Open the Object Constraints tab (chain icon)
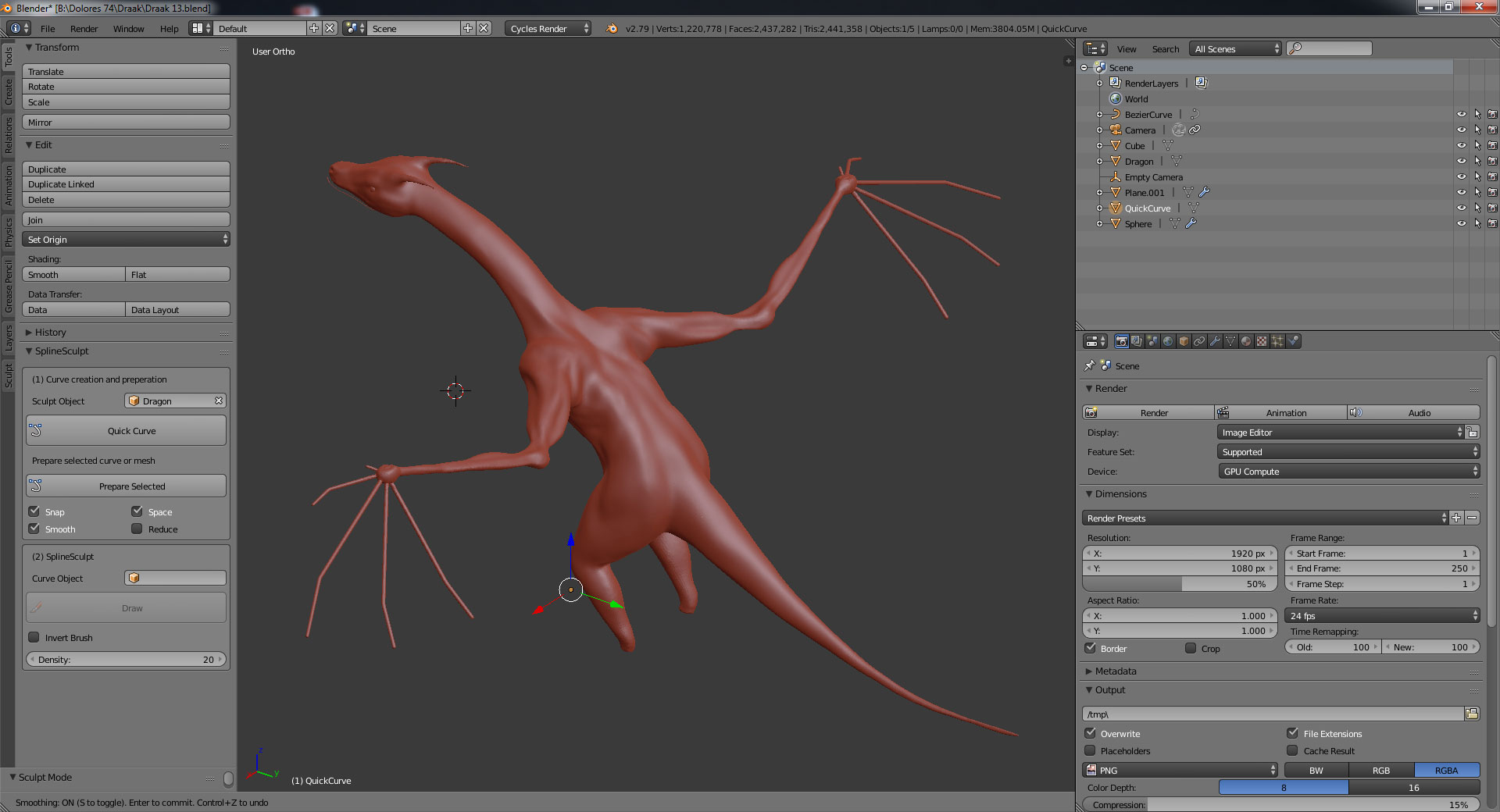This screenshot has height=812, width=1500. pyautogui.click(x=1199, y=341)
